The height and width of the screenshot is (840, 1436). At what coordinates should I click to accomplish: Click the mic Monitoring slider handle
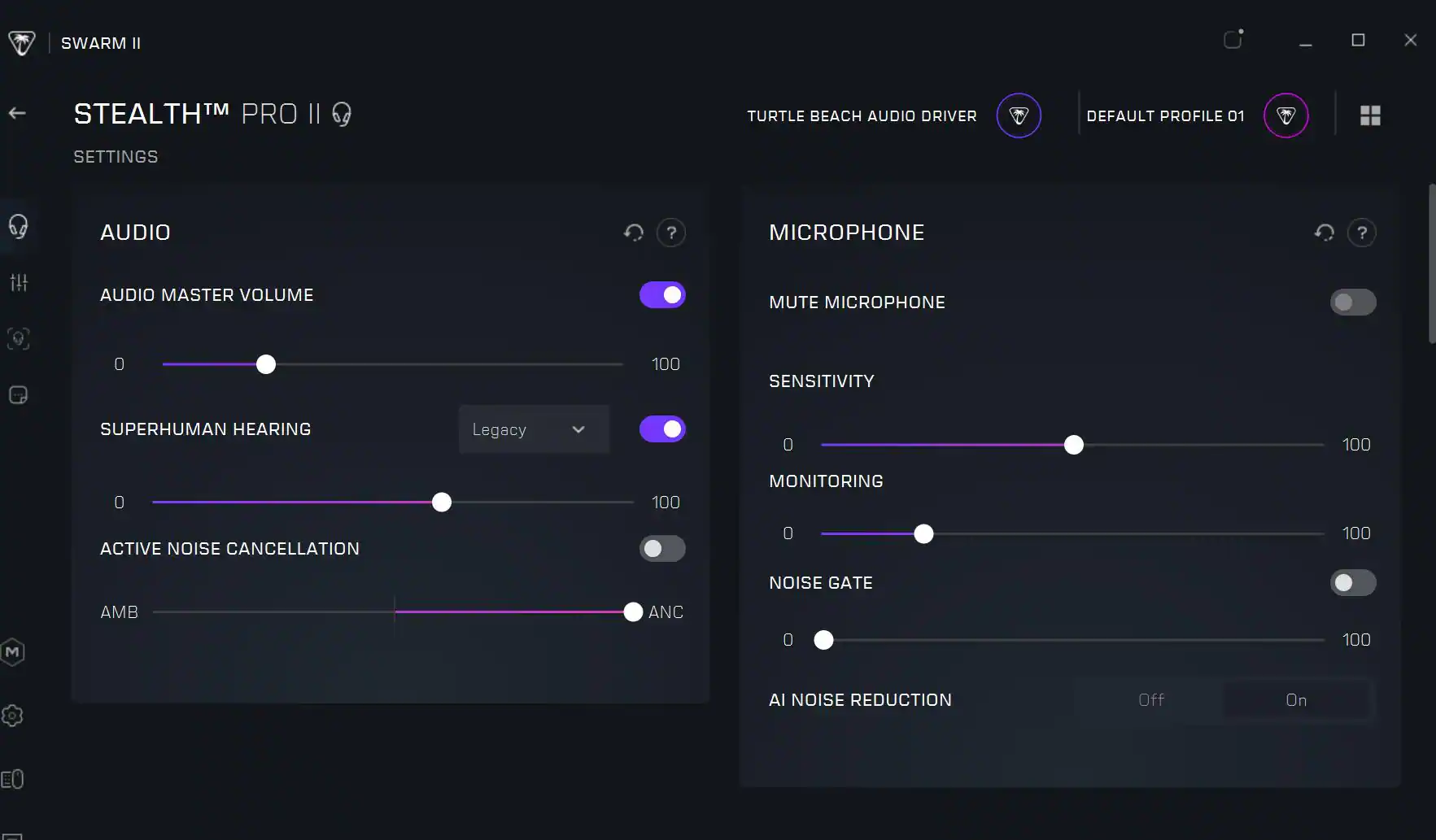[x=923, y=534]
